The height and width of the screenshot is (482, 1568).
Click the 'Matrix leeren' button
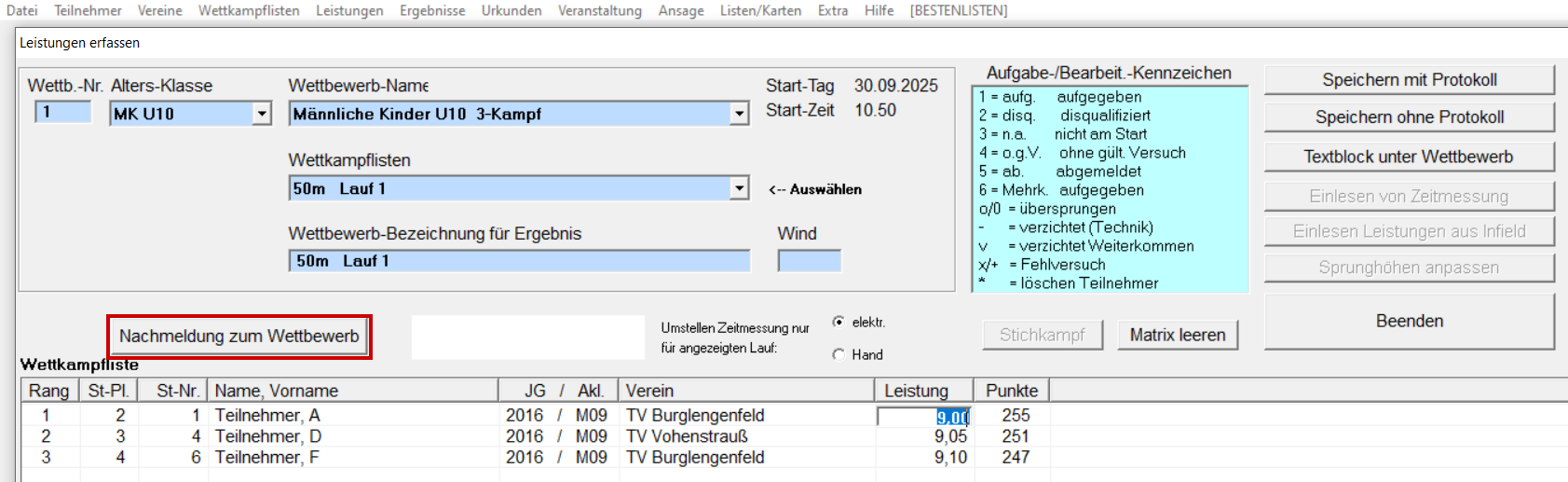[1177, 335]
